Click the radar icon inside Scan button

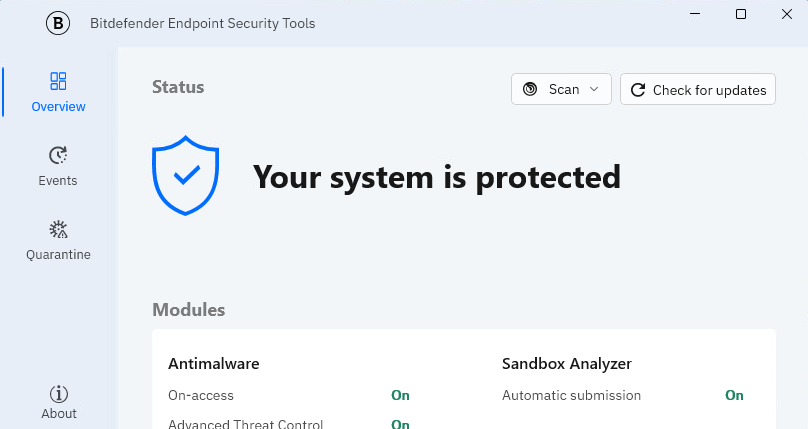pyautogui.click(x=531, y=89)
